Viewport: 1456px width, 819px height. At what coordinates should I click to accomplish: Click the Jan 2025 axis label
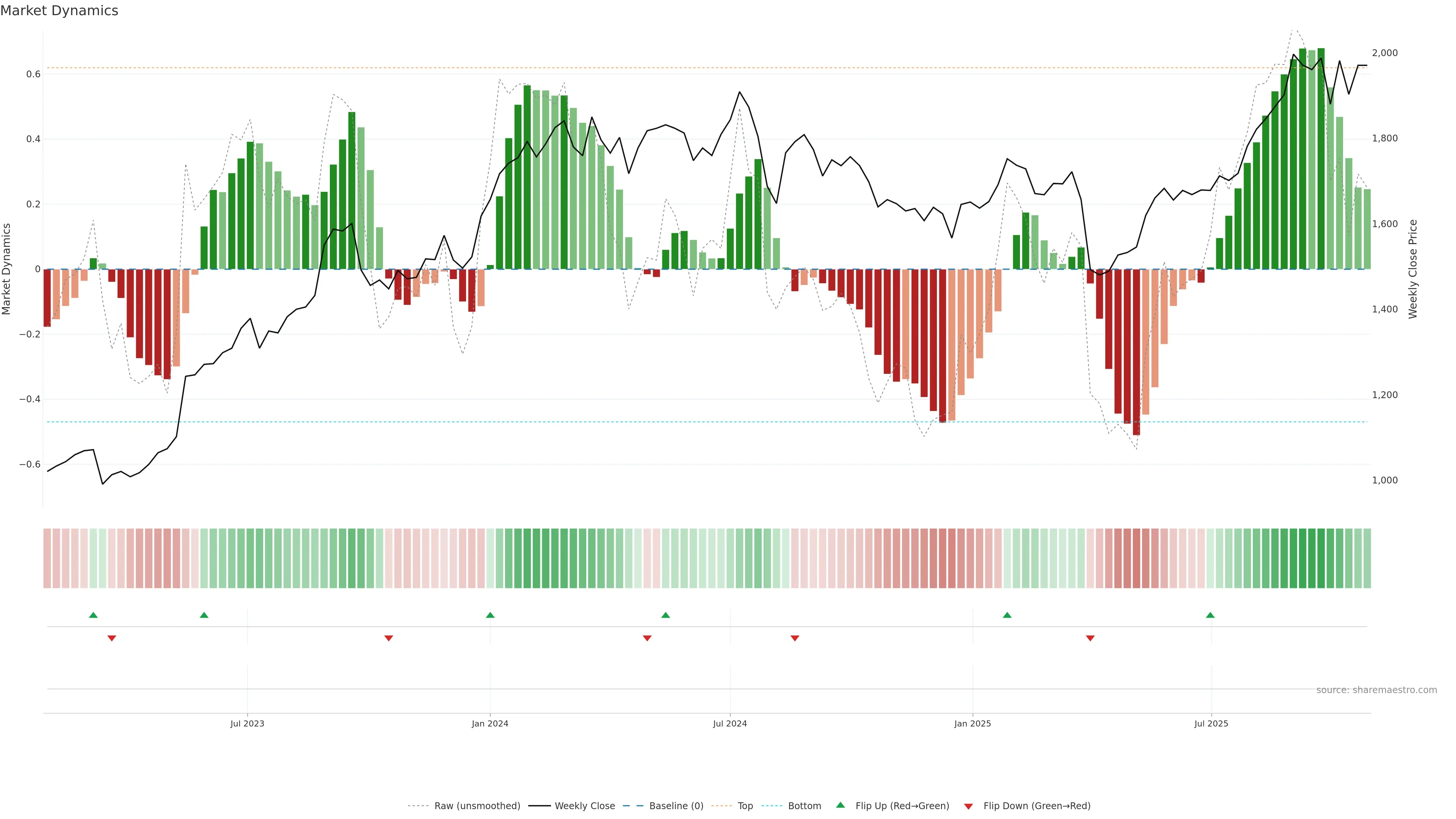point(972,723)
